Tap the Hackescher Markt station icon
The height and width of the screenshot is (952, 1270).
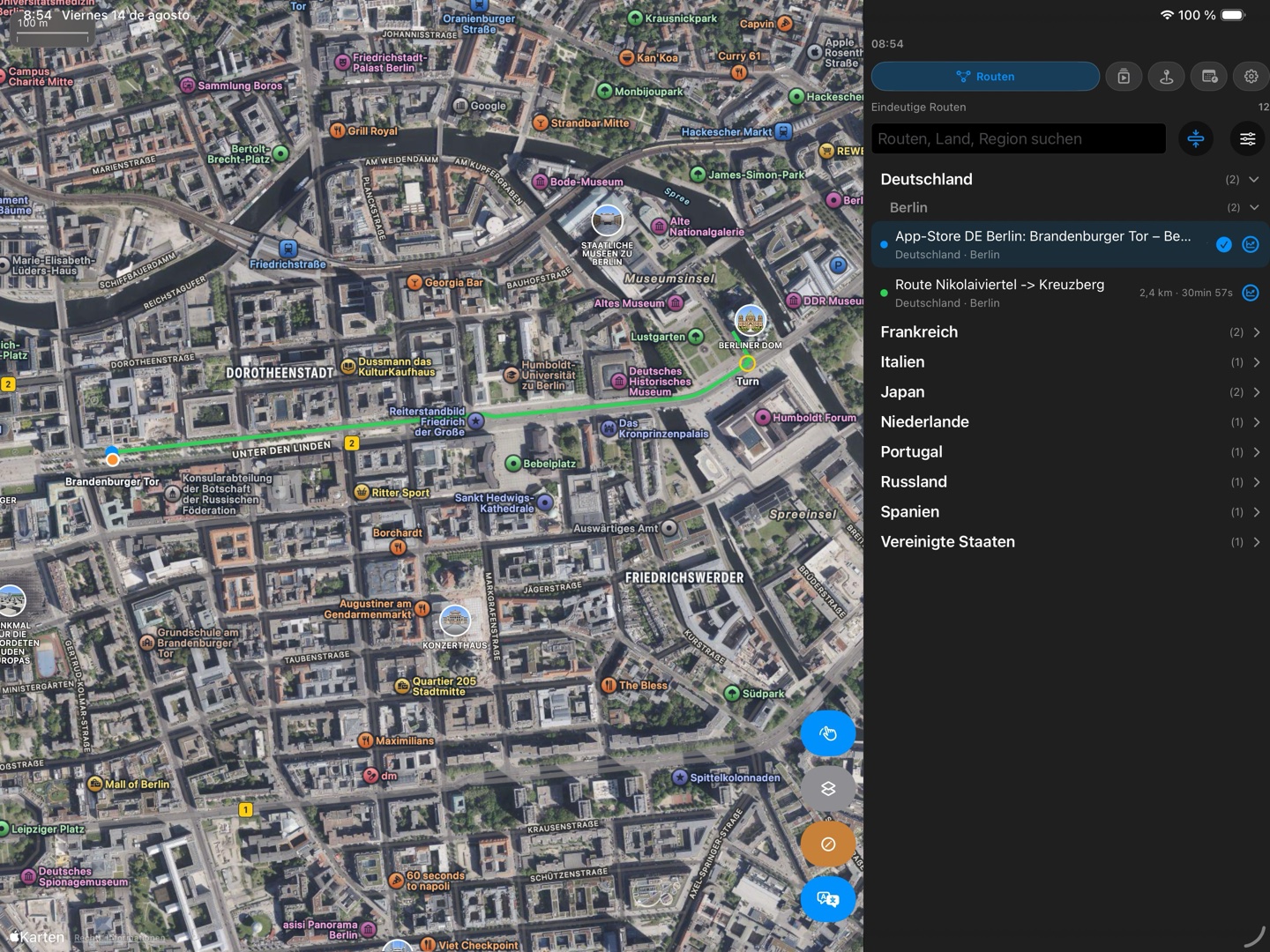783,132
